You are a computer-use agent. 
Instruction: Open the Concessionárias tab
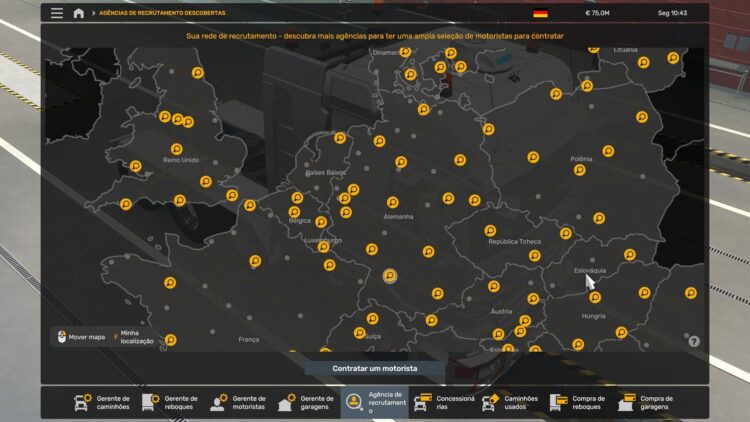click(x=443, y=402)
